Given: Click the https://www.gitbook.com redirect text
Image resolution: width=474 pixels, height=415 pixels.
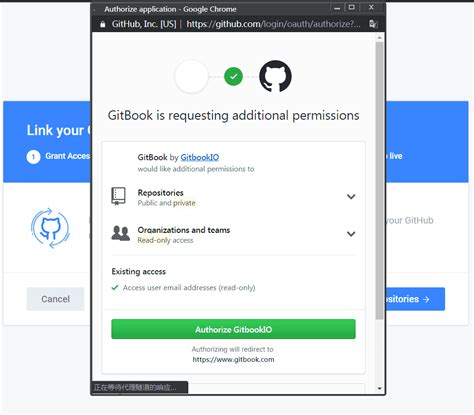Looking at the screenshot, I should [x=233, y=360].
